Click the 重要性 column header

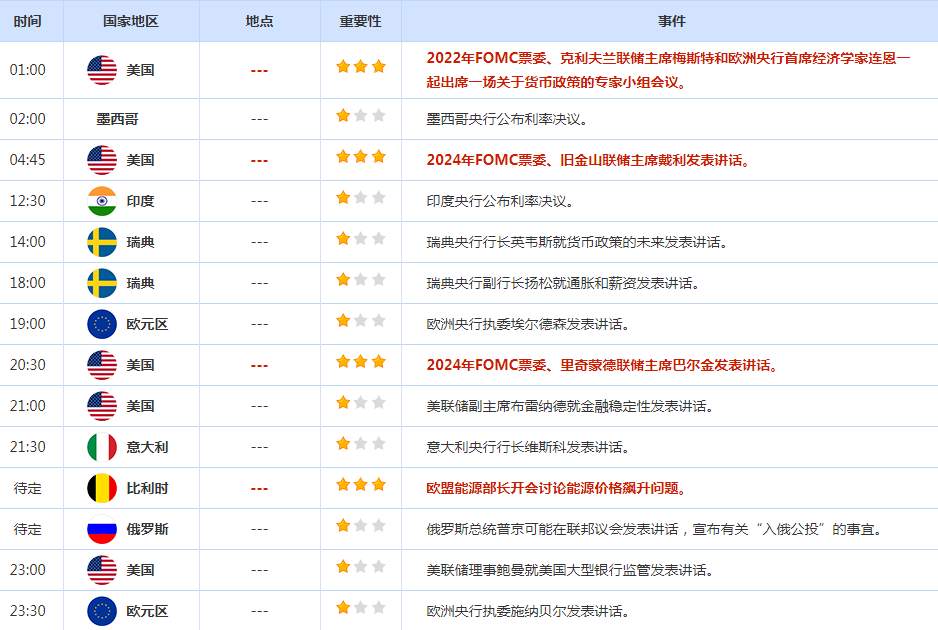click(360, 22)
